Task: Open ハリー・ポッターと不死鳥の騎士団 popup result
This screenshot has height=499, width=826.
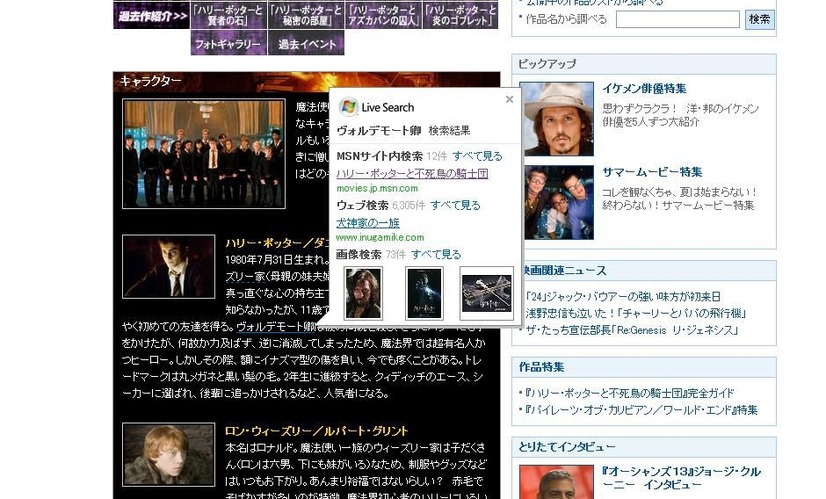Action: click(x=412, y=173)
